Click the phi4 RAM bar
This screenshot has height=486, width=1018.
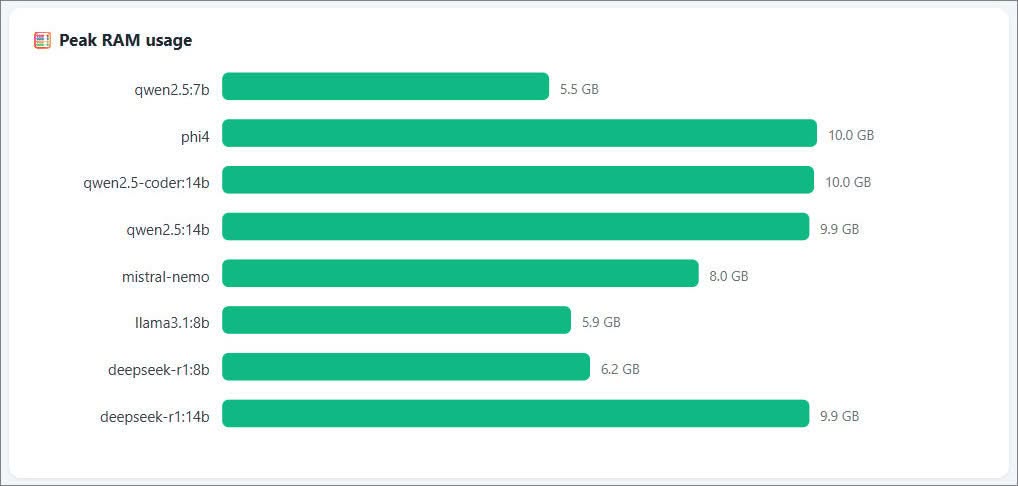(x=519, y=133)
